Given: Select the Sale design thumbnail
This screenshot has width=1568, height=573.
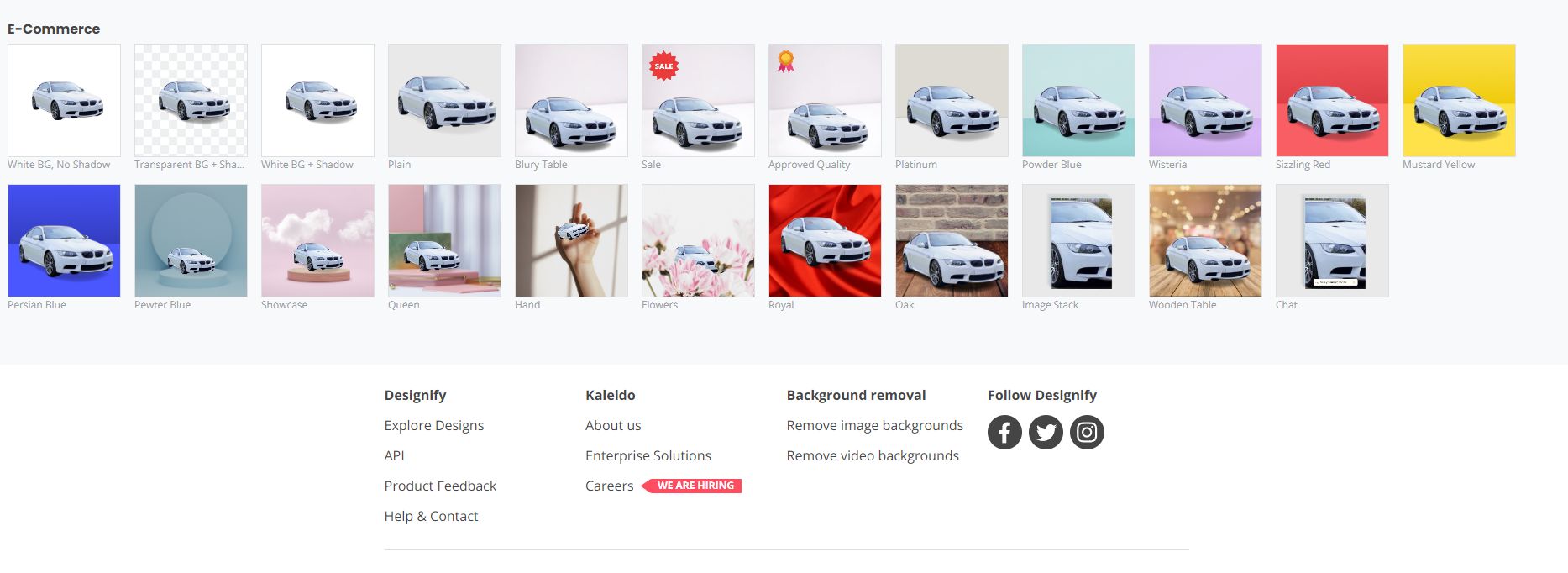Looking at the screenshot, I should [698, 100].
